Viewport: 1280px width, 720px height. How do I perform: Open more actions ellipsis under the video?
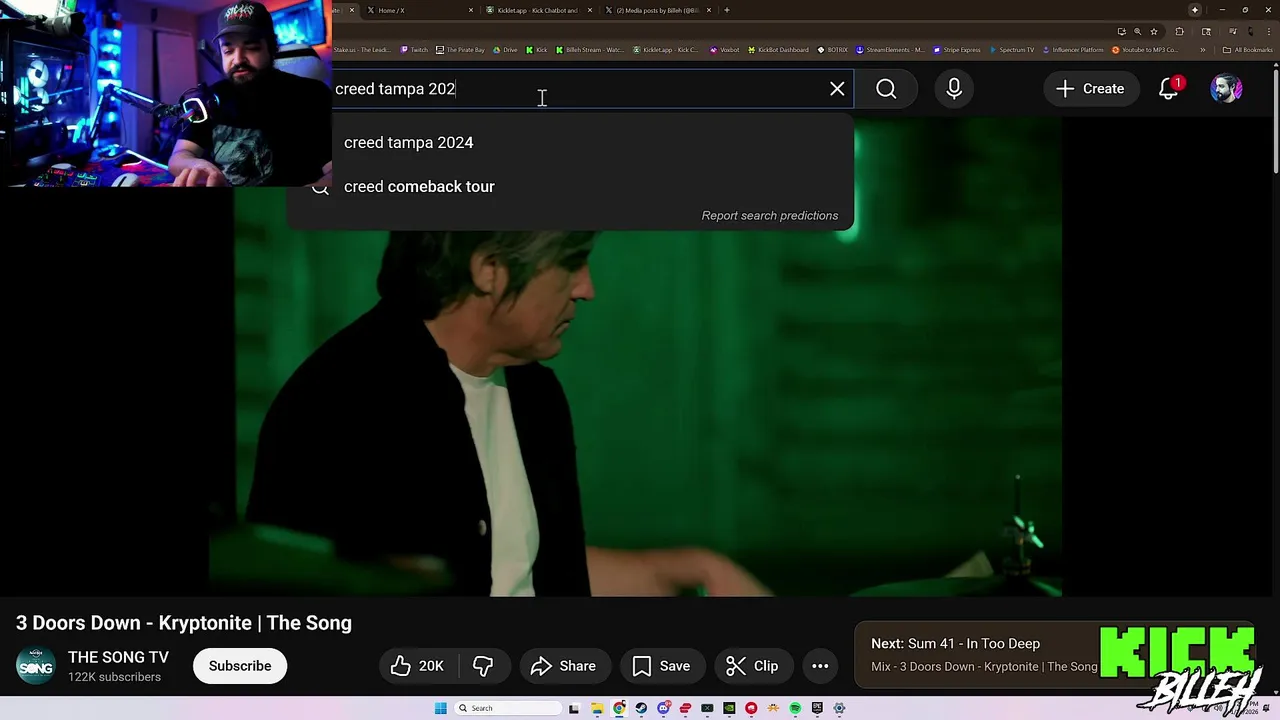(x=820, y=666)
